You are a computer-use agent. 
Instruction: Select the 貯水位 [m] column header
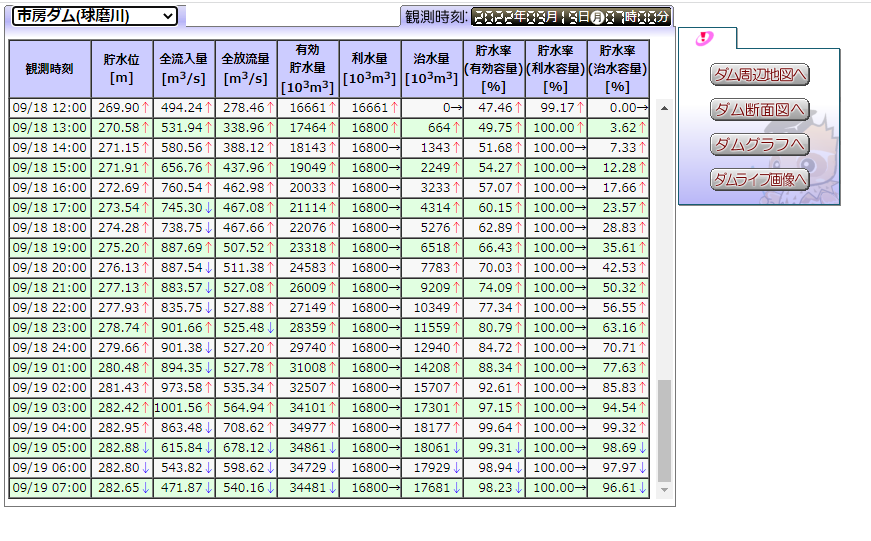[122, 69]
